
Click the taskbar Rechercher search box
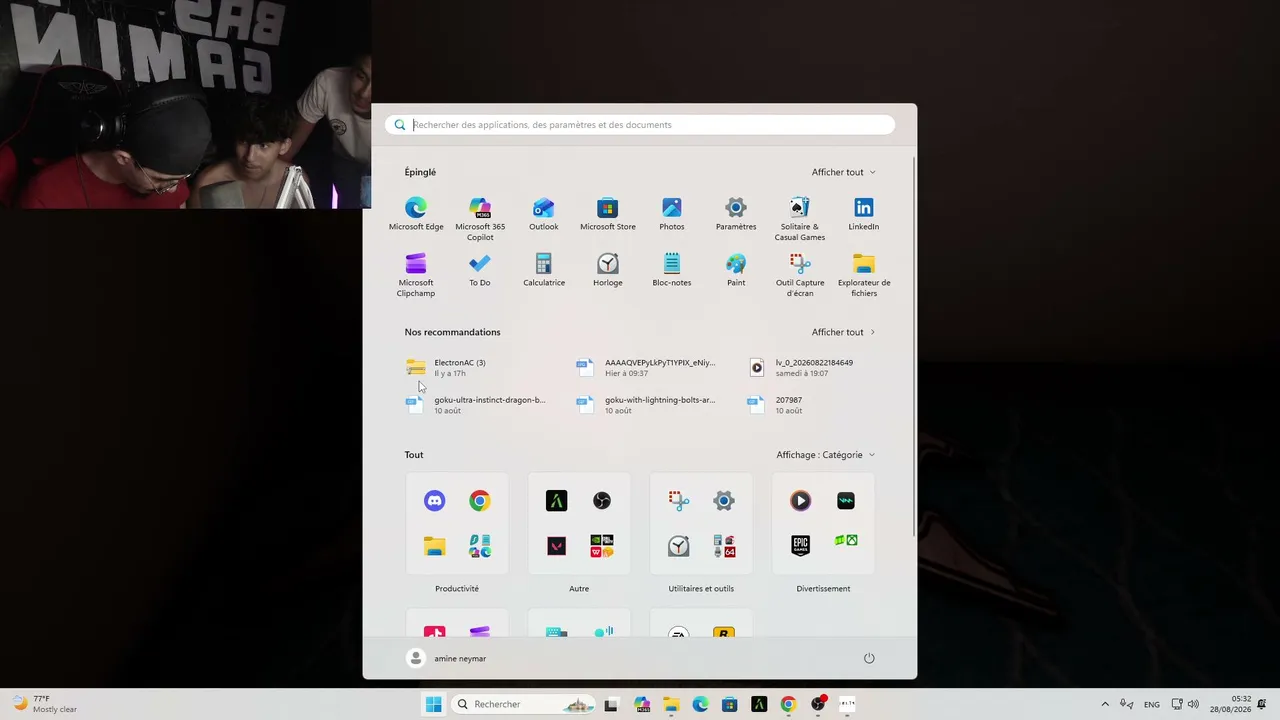pos(522,704)
